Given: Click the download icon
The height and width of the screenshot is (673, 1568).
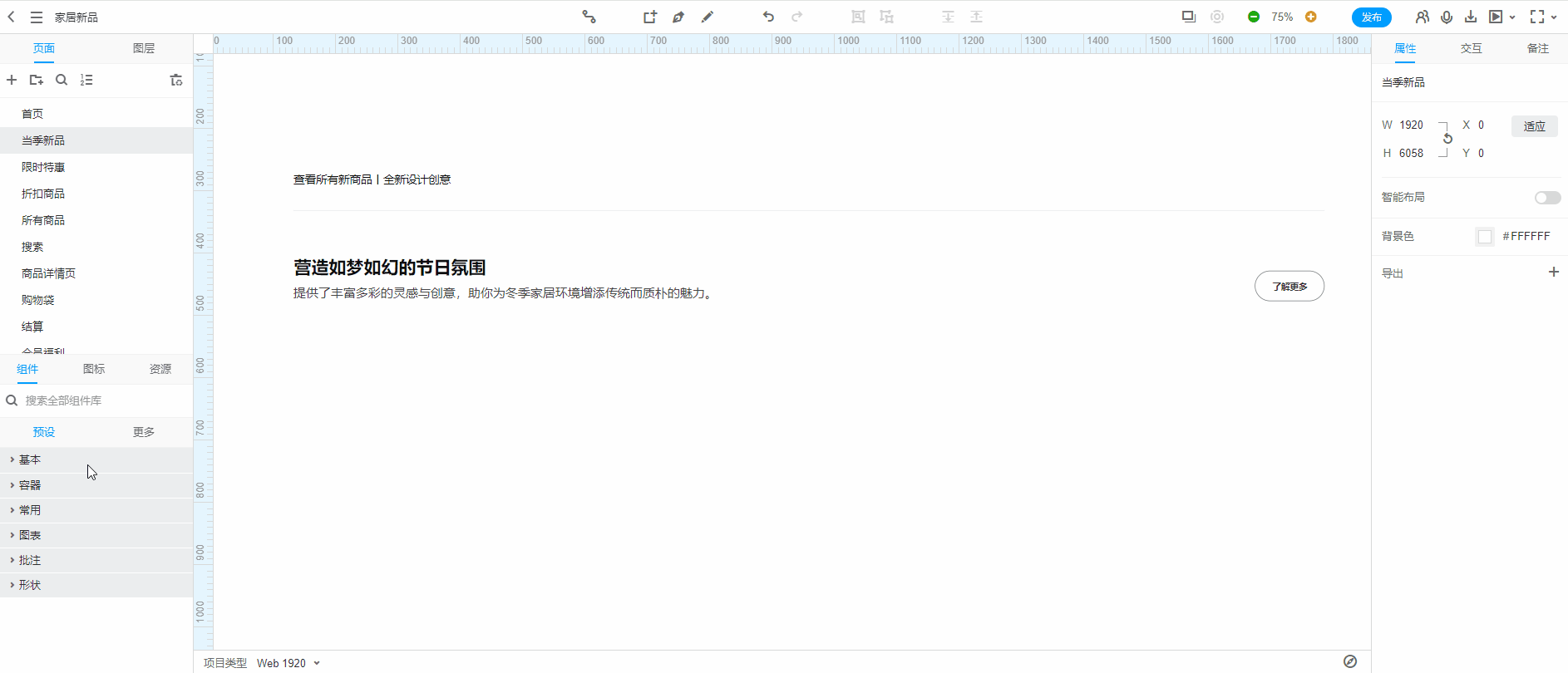Looking at the screenshot, I should tap(1471, 17).
